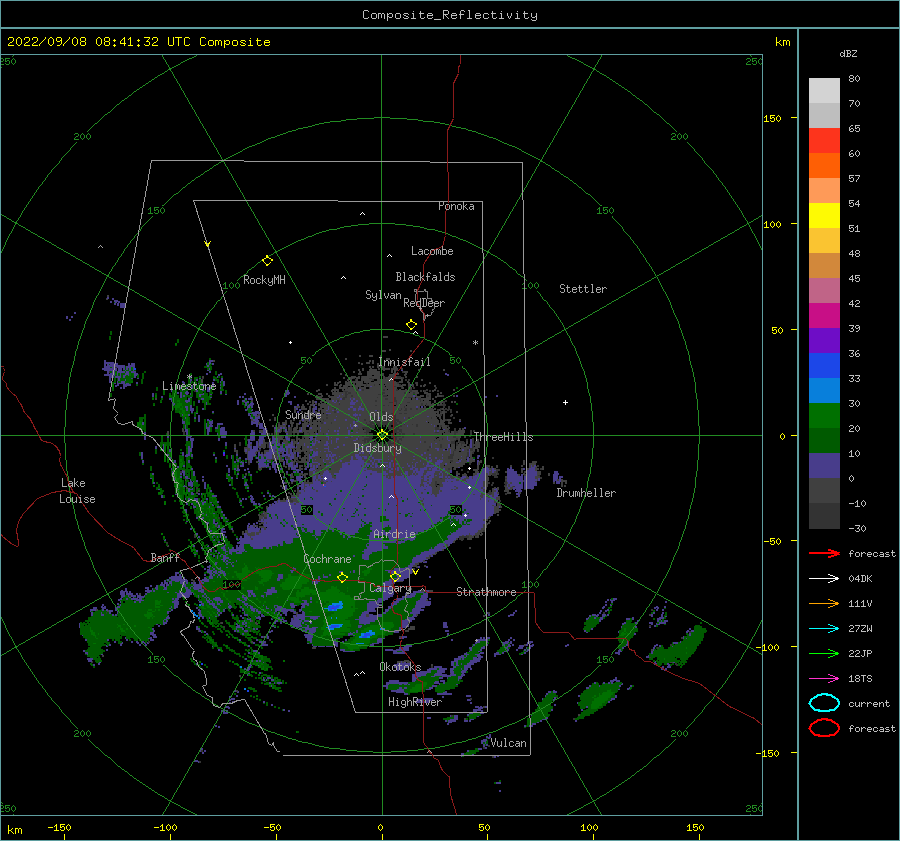The height and width of the screenshot is (841, 900).
Task: Click the Composite_Reflectivity title
Action: (x=450, y=15)
